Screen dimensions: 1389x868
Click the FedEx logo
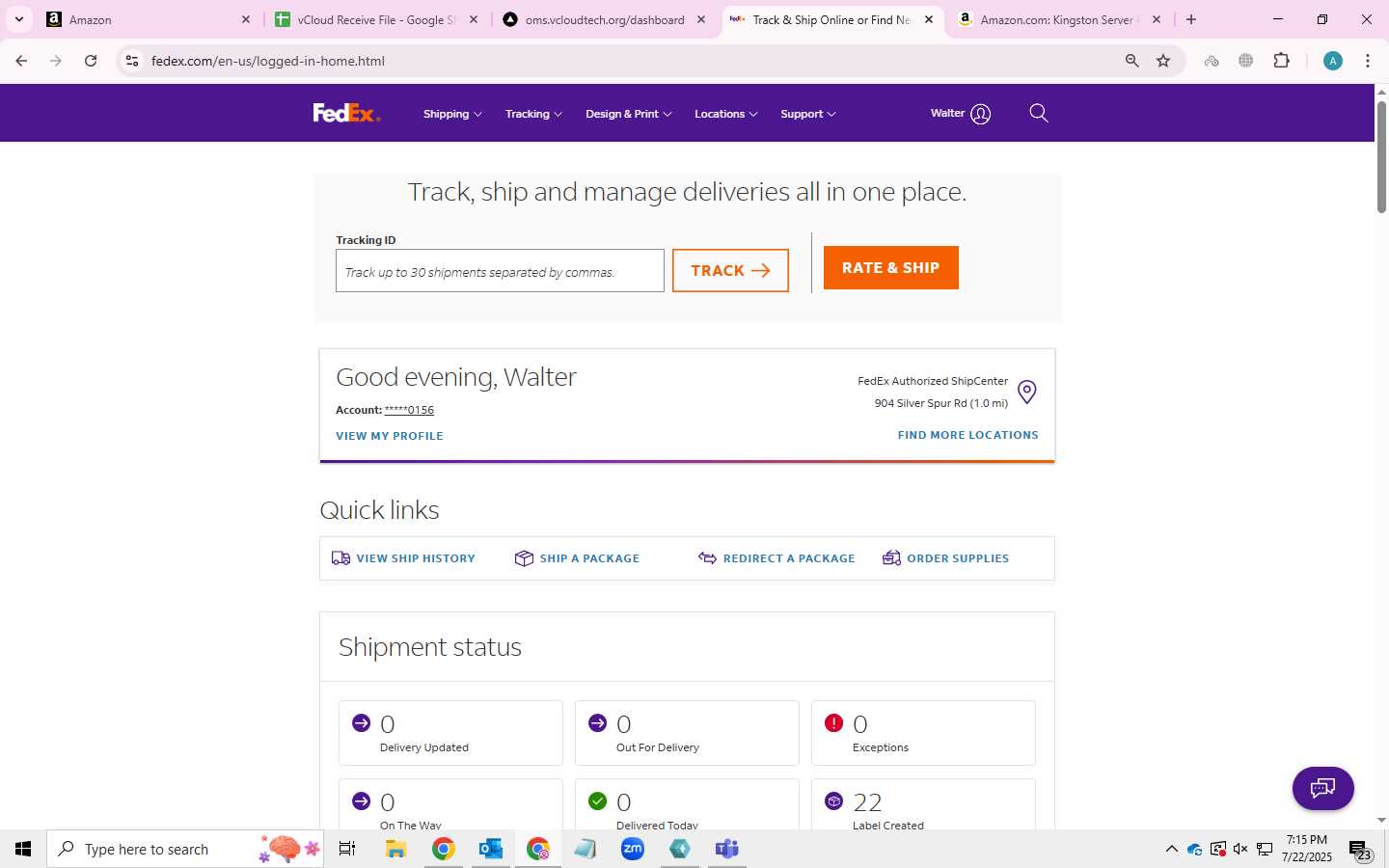[346, 114]
